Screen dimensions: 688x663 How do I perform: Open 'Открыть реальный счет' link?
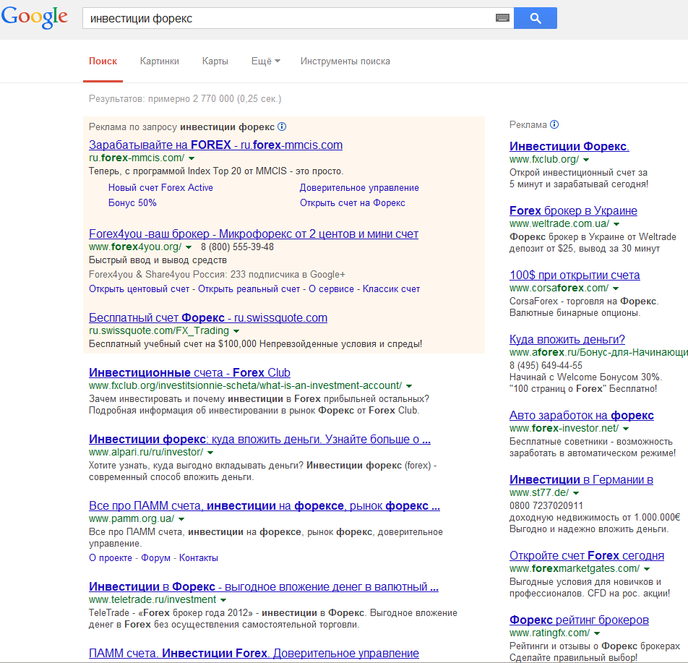[249, 289]
